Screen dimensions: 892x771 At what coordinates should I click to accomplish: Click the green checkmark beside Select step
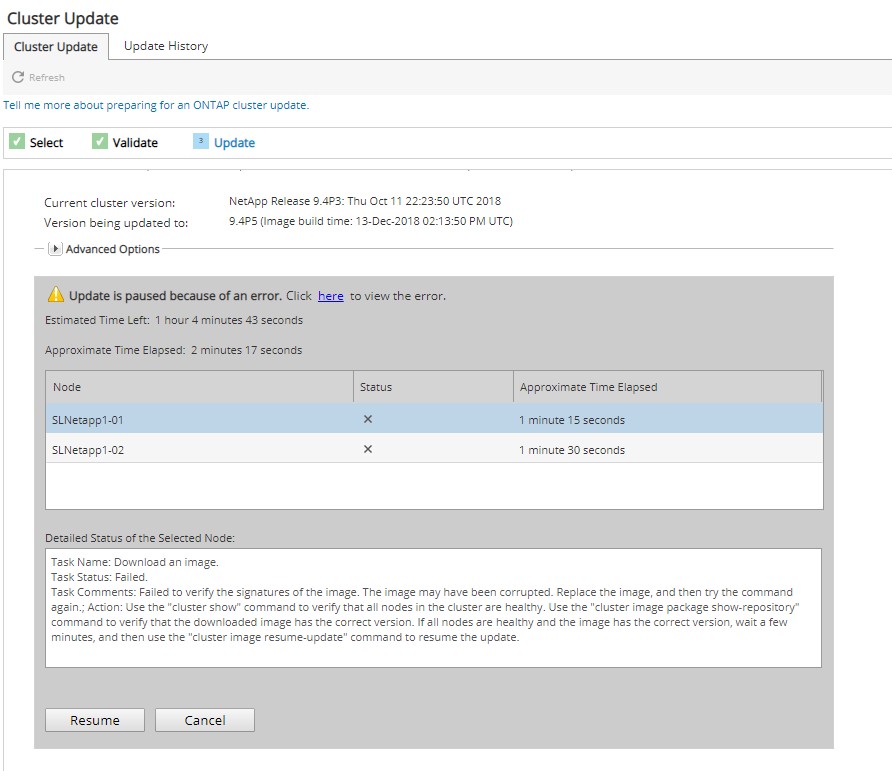coord(17,142)
